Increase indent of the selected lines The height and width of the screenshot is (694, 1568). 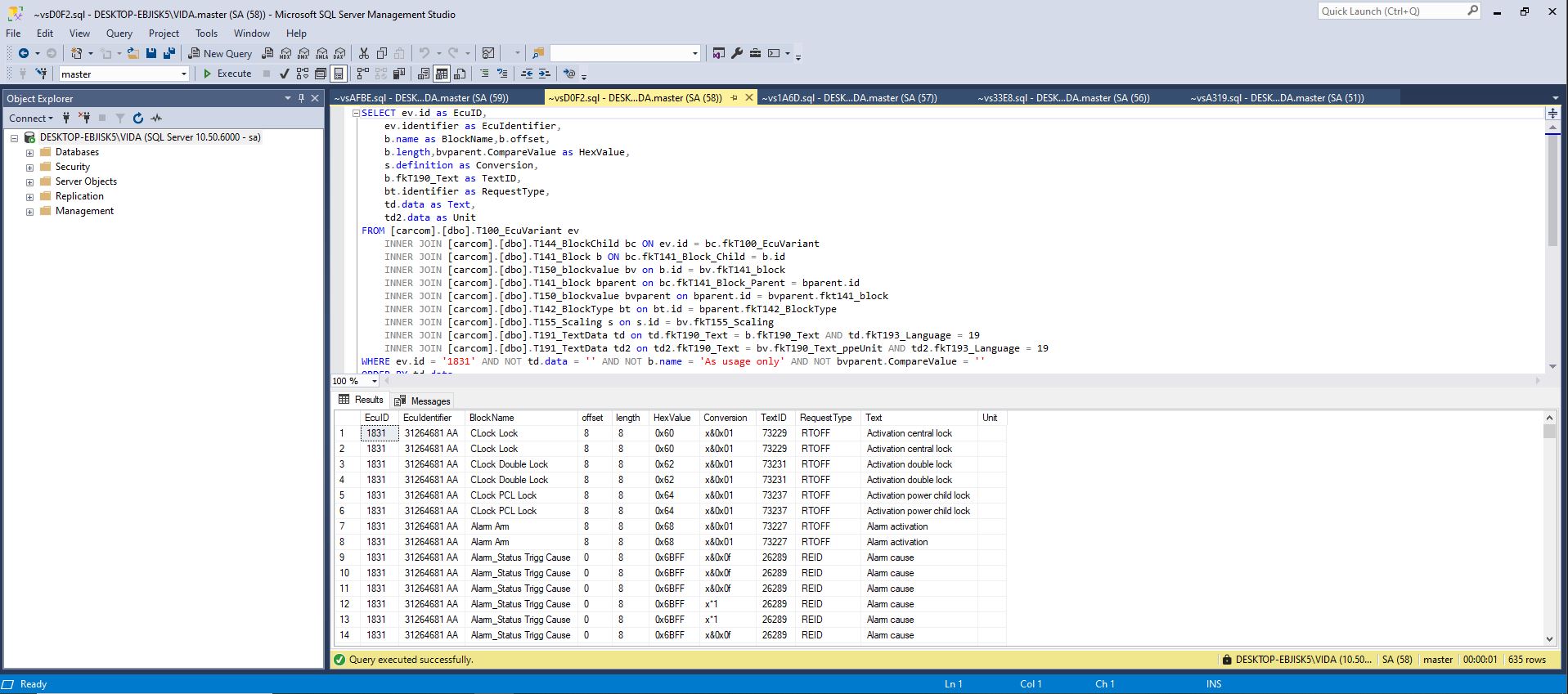(545, 74)
